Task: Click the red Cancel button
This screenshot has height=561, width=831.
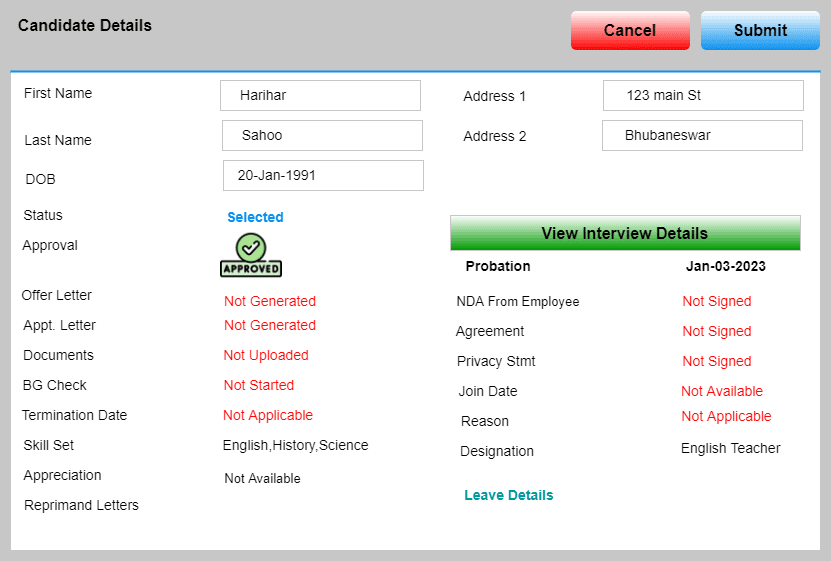Action: tap(630, 31)
